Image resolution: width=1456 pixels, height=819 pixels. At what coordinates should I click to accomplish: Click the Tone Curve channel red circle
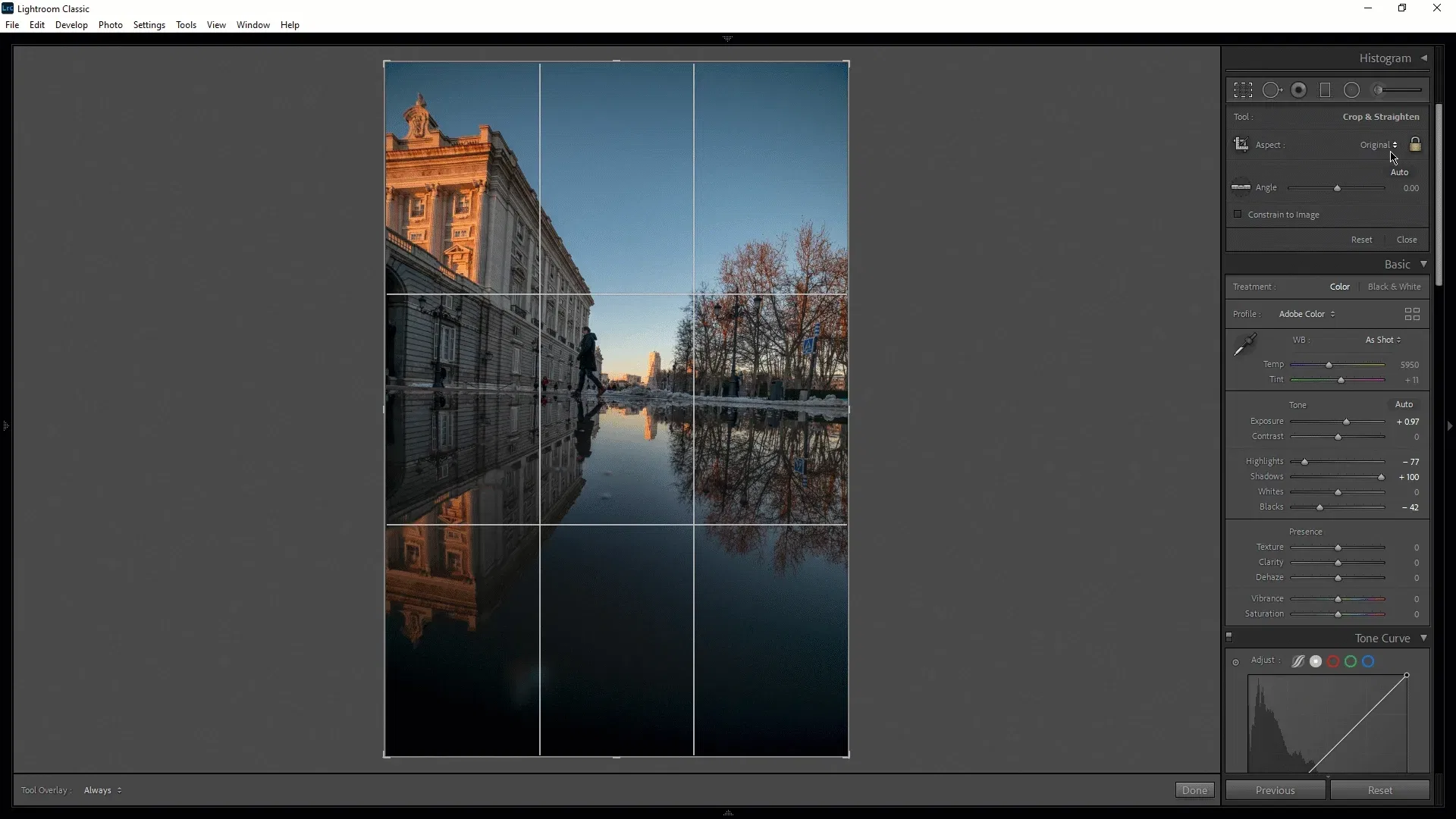coord(1333,661)
